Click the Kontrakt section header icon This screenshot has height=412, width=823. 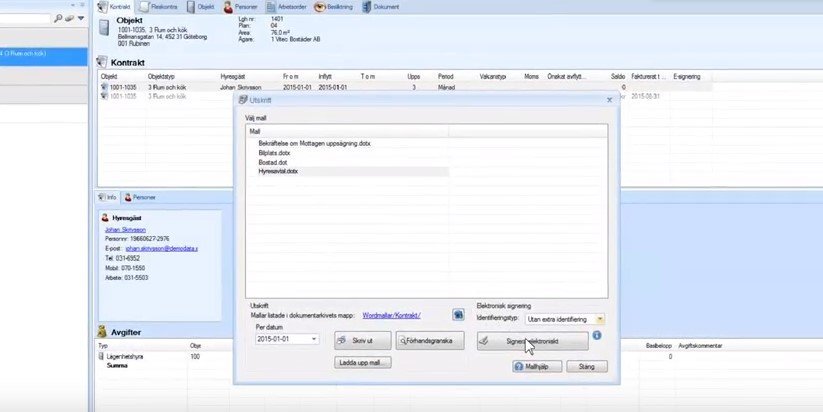click(x=102, y=62)
